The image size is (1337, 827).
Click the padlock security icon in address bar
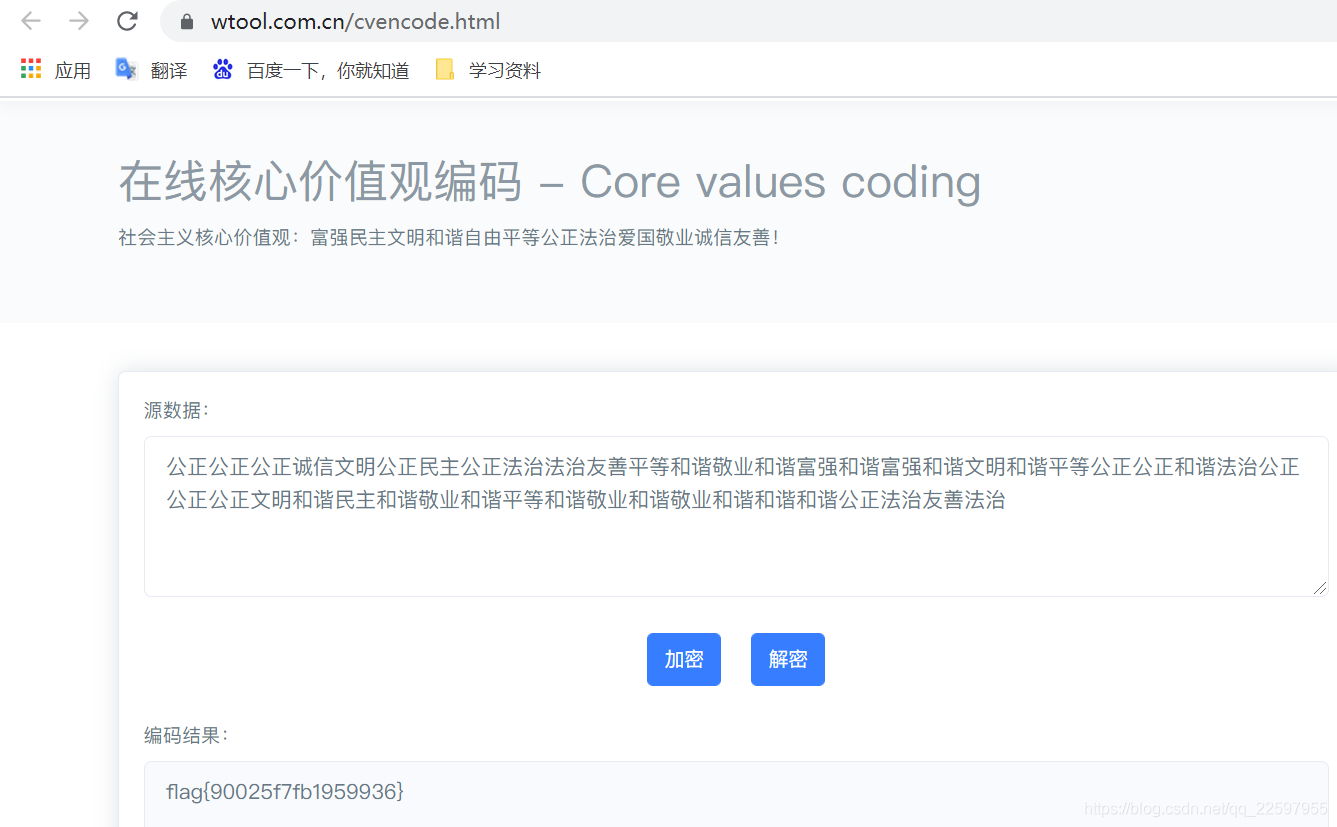[x=186, y=20]
